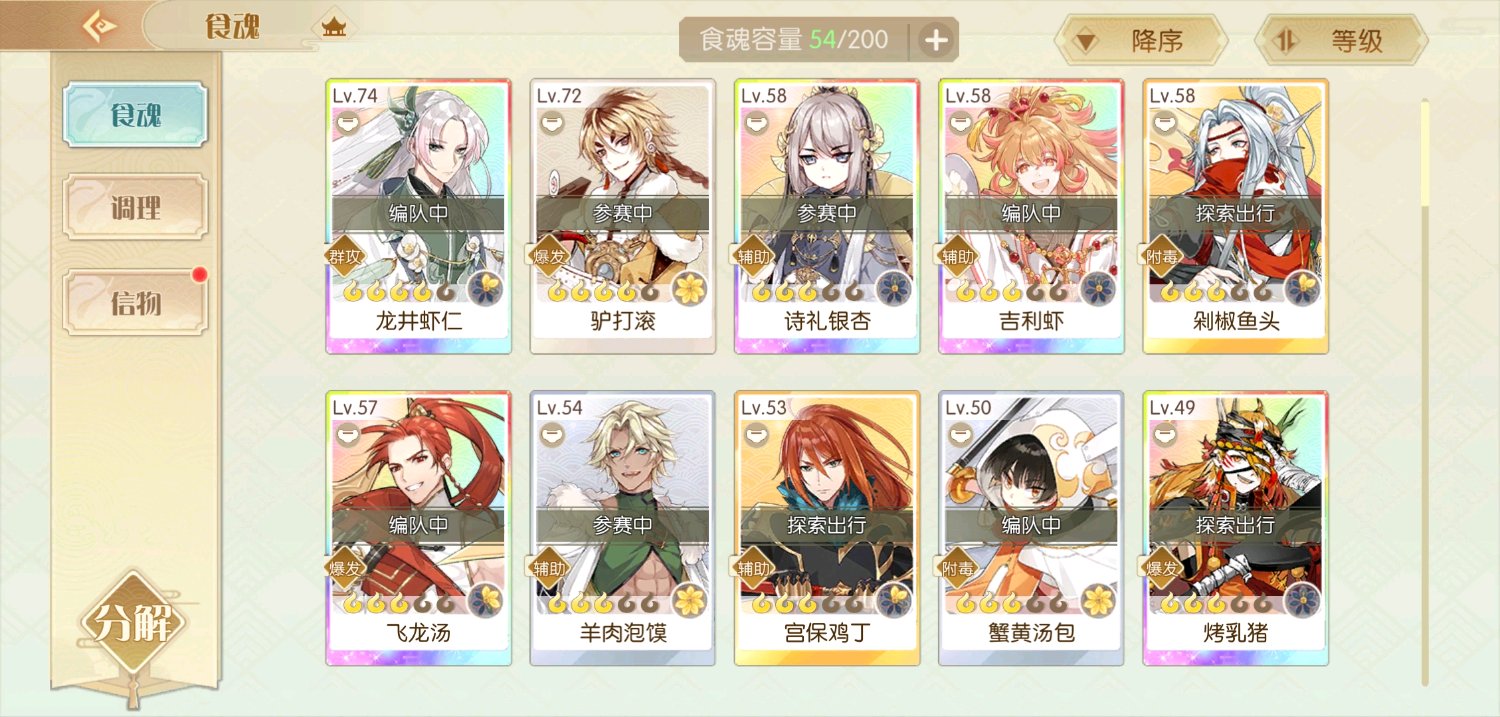The image size is (1500, 717).
Task: Tap the flower badge on 驴打滚 card
Action: pos(688,288)
